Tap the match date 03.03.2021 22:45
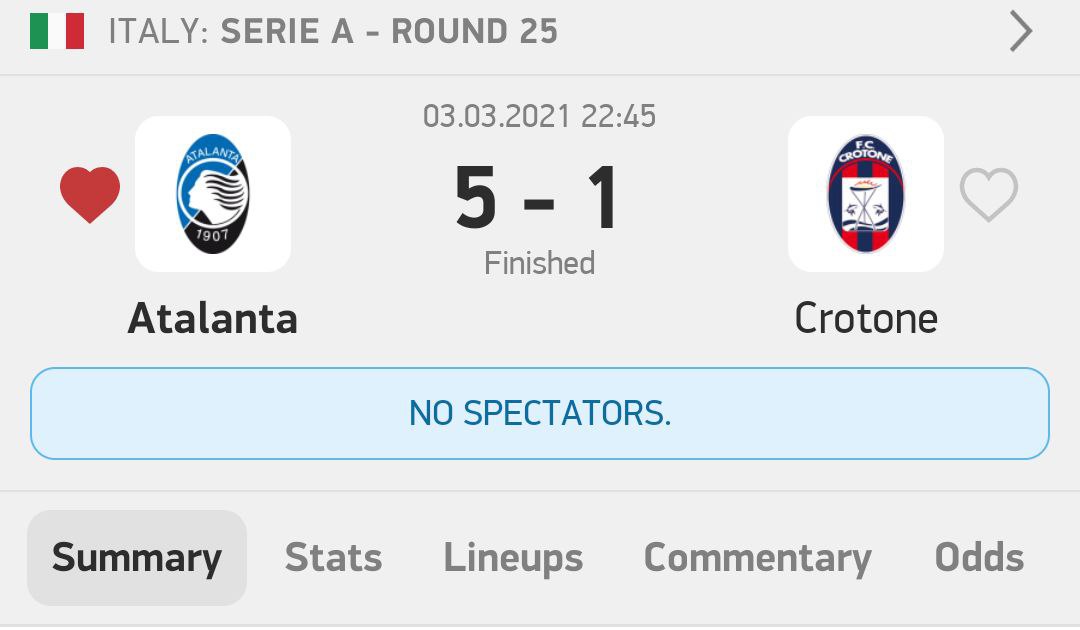This screenshot has height=630, width=1080. (x=539, y=116)
